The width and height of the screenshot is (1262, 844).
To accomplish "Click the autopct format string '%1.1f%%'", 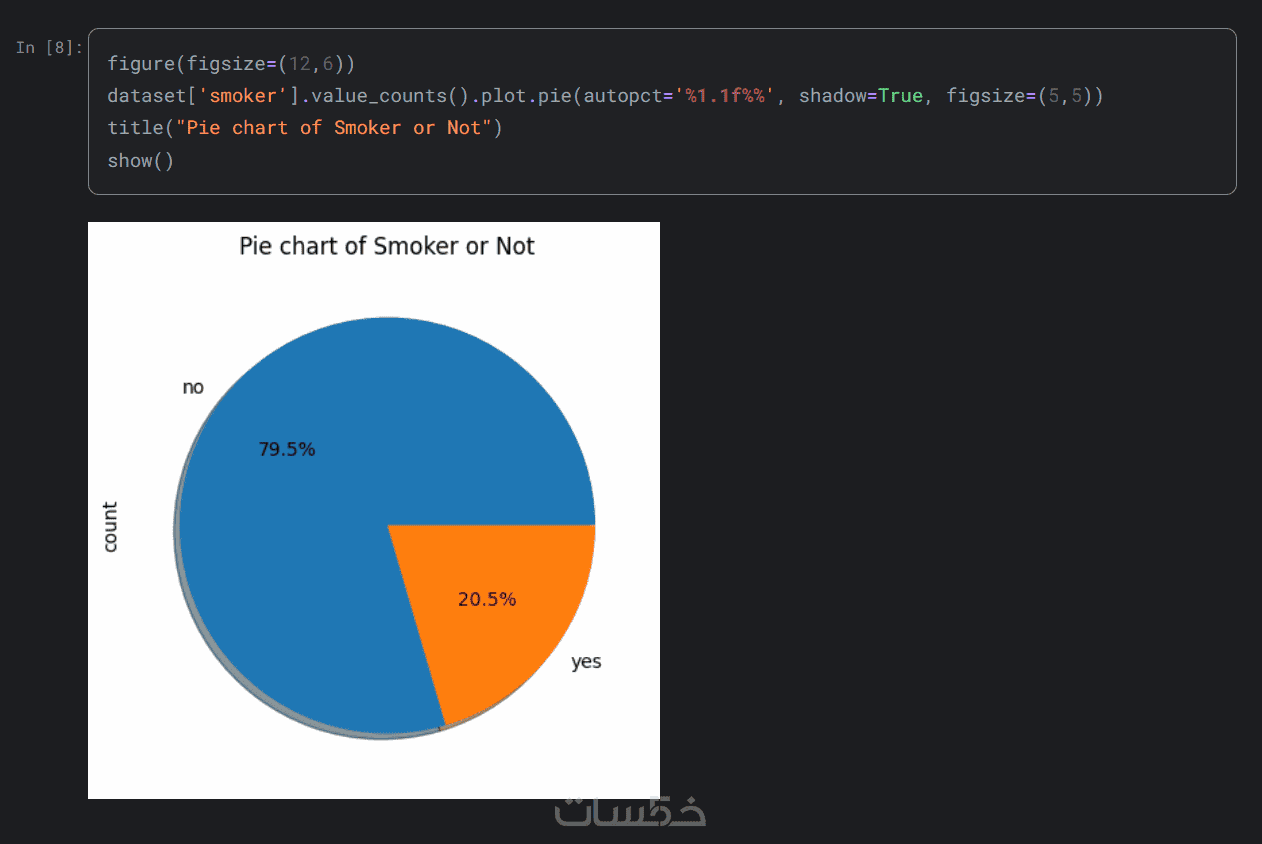I will click(727, 96).
